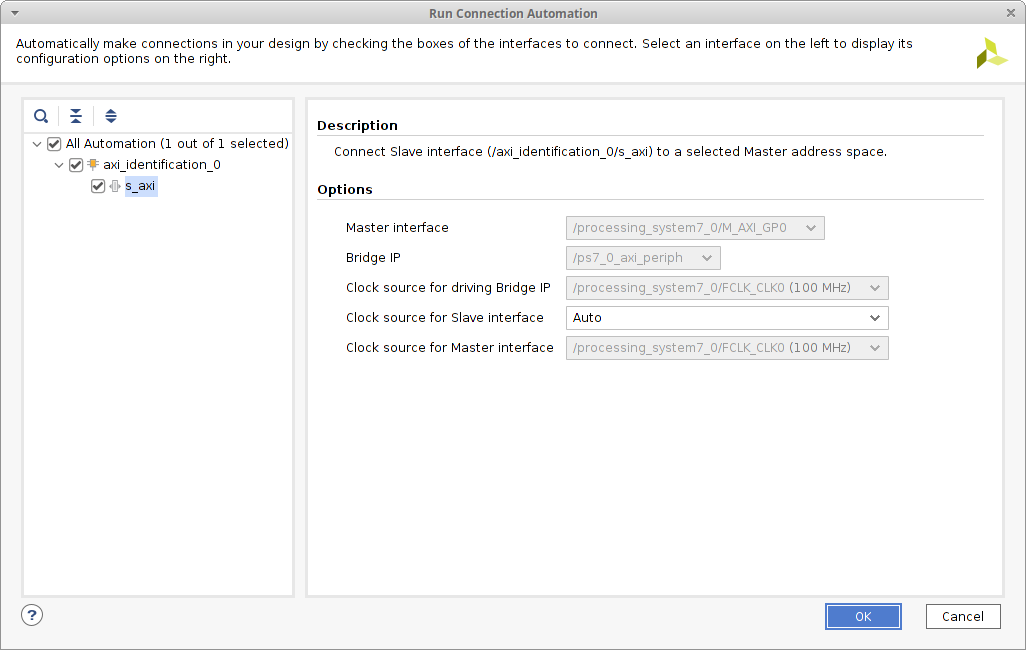
Task: Close the Run Connection Automation dialog
Action: click(x=1010, y=13)
